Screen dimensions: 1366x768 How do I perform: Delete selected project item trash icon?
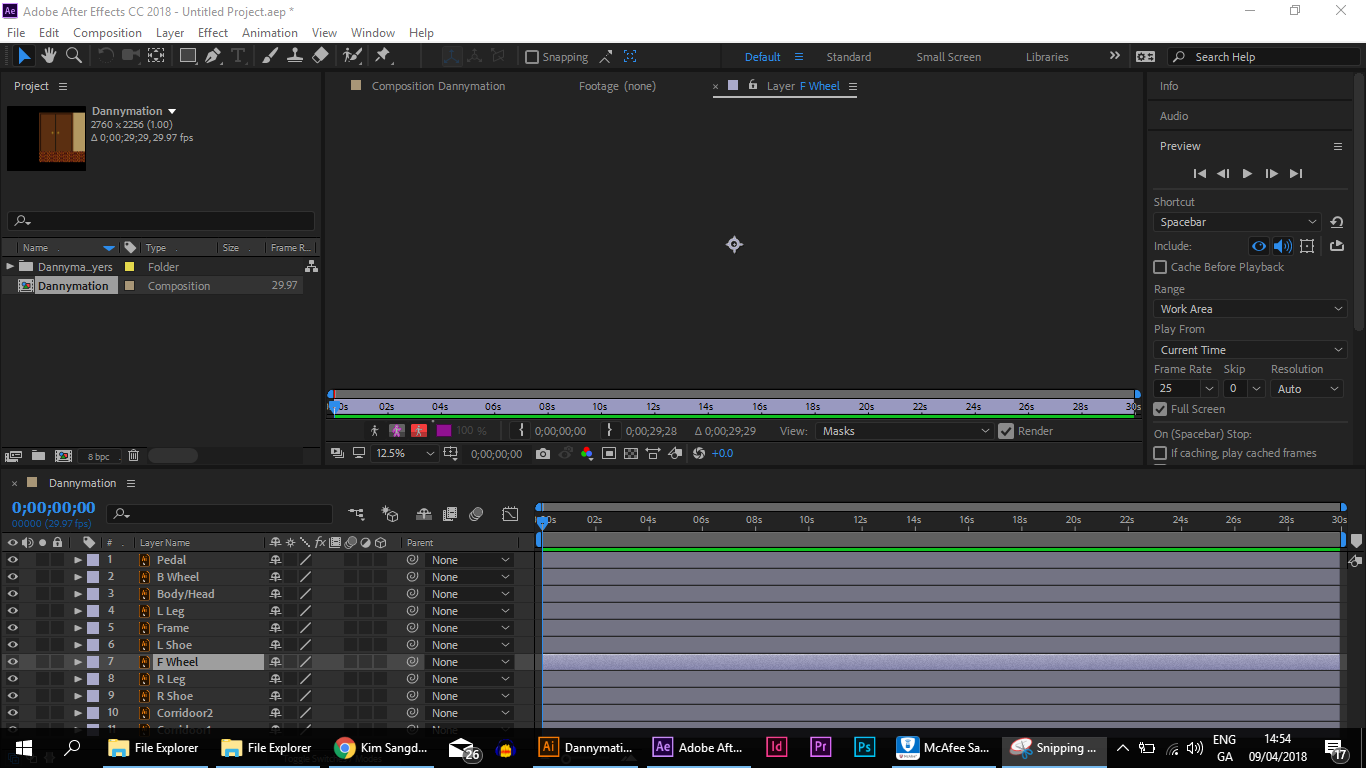point(133,455)
